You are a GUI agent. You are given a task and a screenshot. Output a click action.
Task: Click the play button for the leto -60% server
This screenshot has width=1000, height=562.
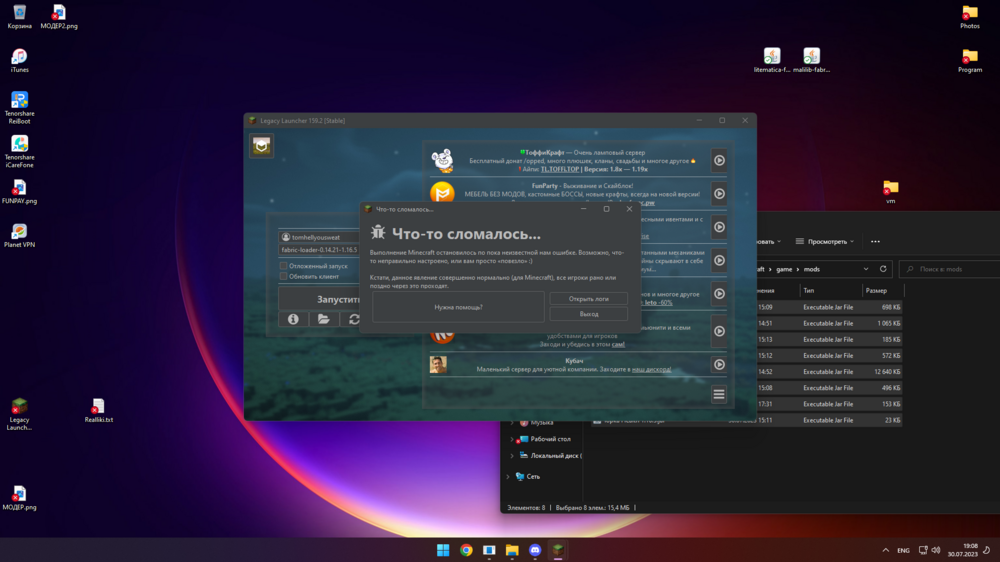tap(719, 293)
